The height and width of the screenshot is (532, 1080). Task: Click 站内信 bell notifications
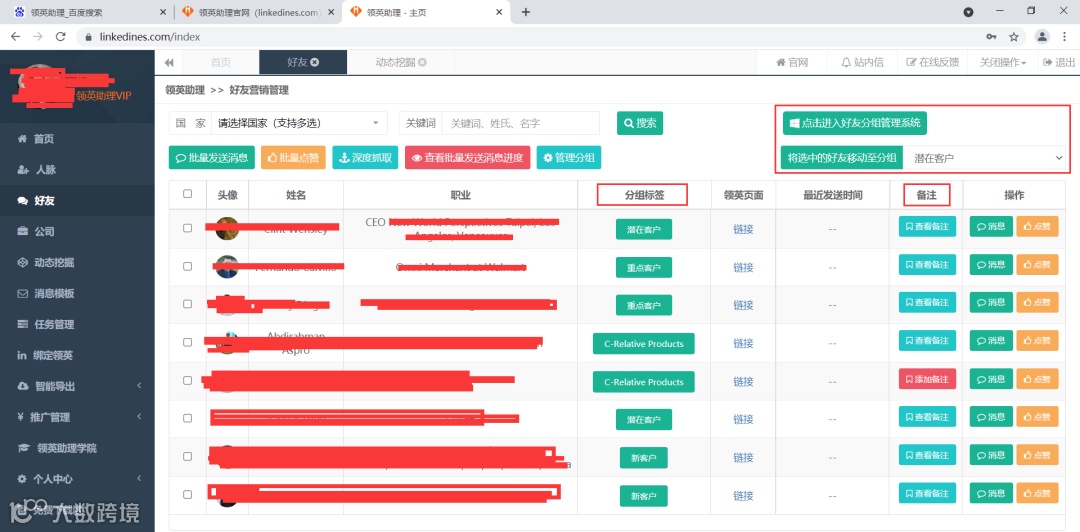pyautogui.click(x=862, y=62)
